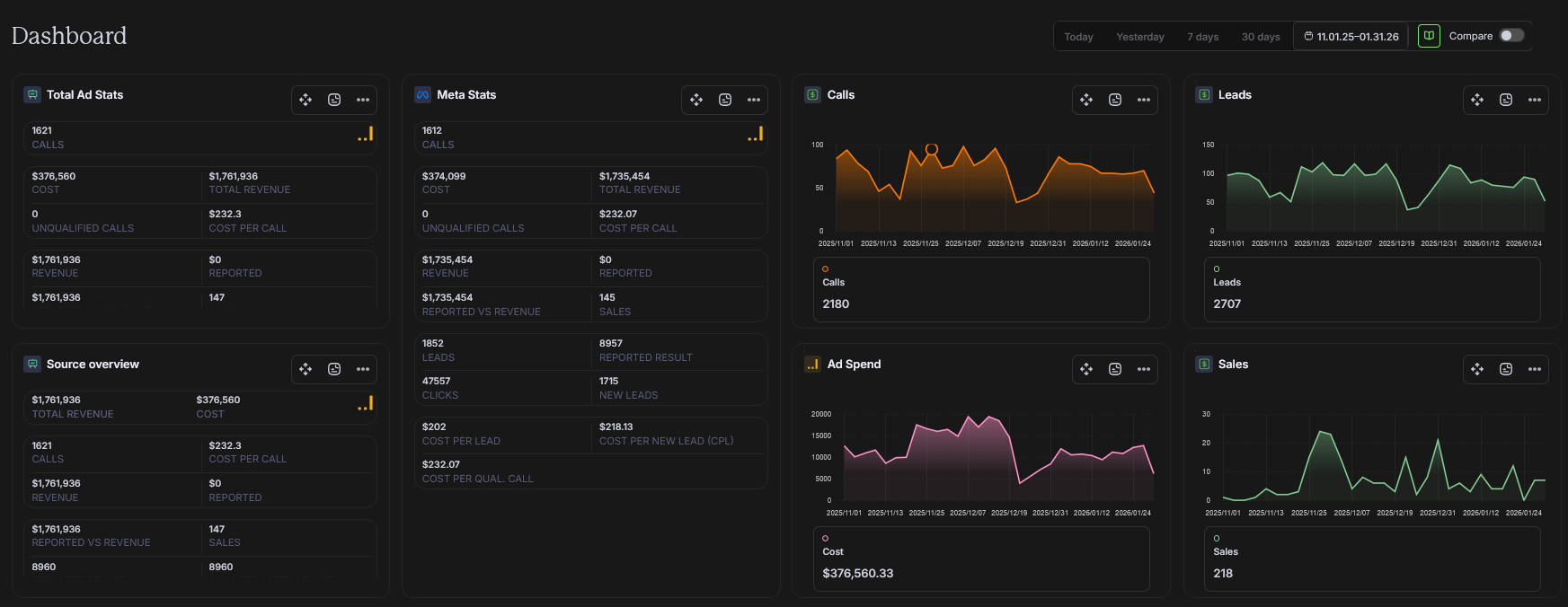Click move handle on Sales widget
Viewport: 1568px width, 607px height.
pos(1477,369)
